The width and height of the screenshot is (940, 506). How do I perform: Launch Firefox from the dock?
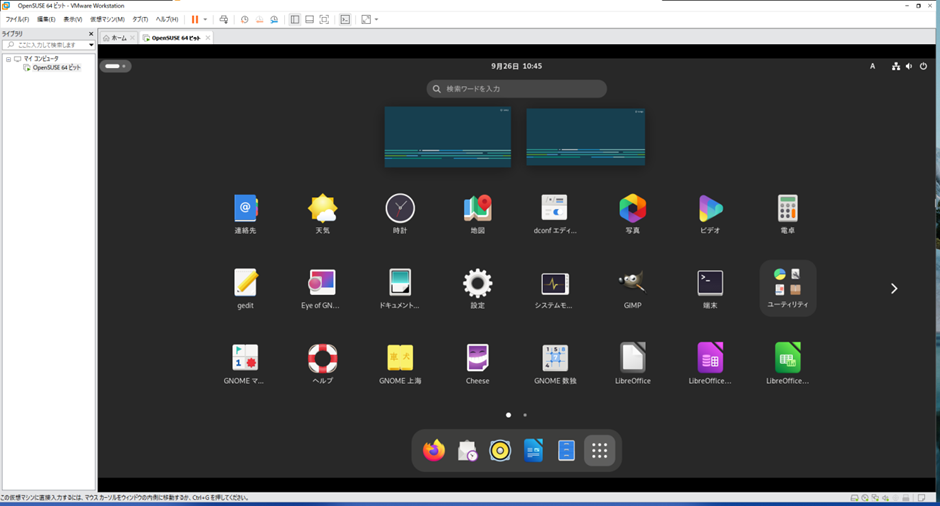pyautogui.click(x=433, y=451)
